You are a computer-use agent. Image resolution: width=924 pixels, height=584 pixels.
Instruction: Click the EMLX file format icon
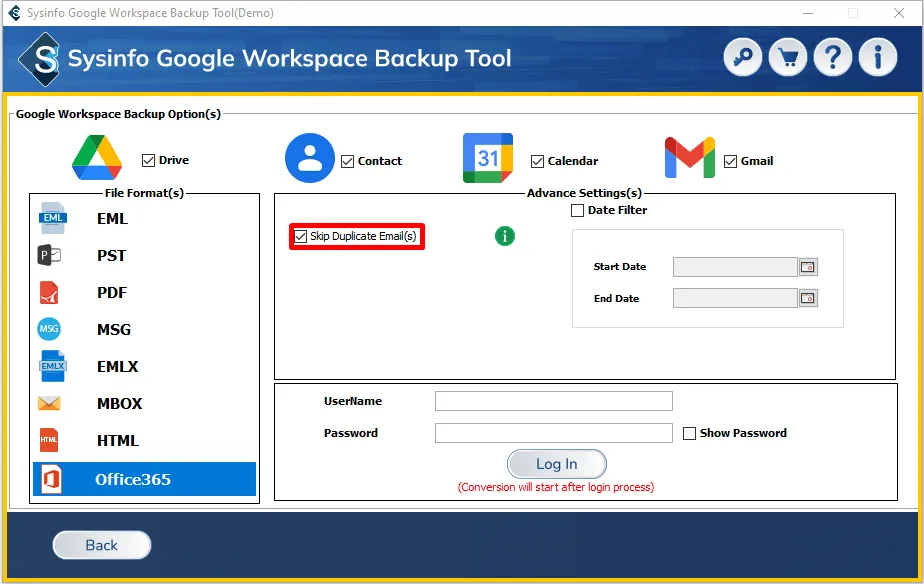click(x=52, y=366)
